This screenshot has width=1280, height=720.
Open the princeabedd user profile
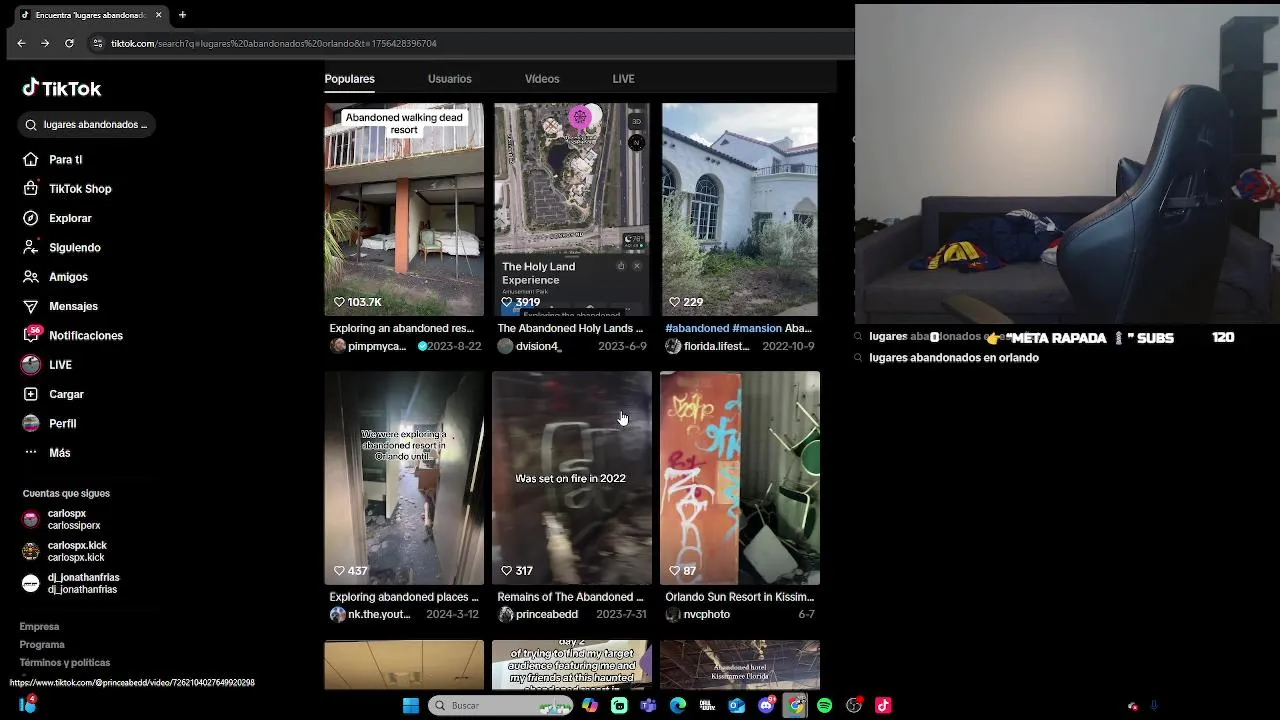tap(538, 614)
